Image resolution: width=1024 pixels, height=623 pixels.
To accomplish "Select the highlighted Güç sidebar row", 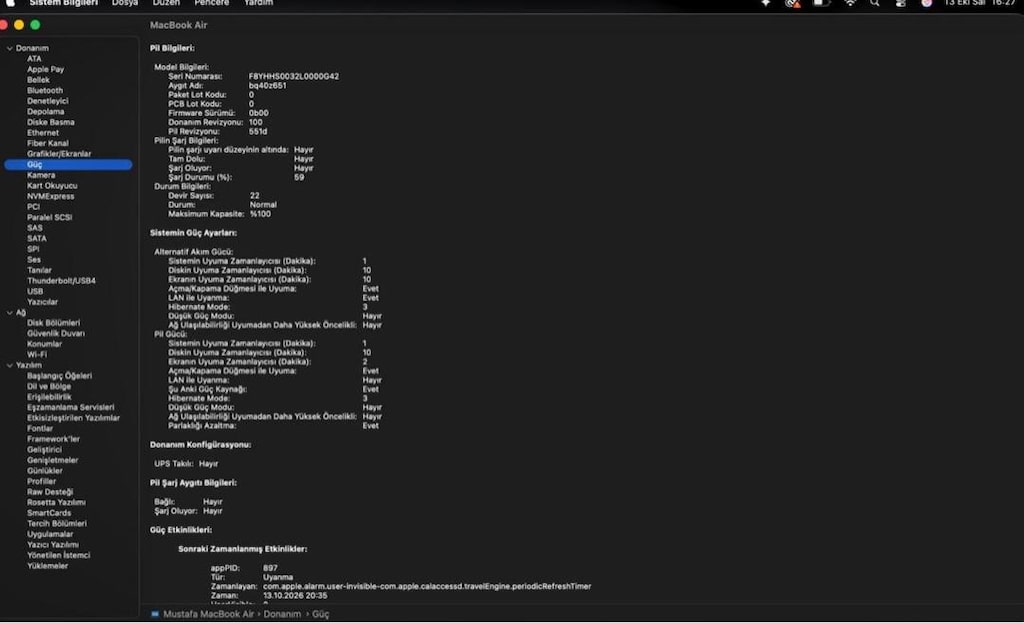I will pyautogui.click(x=68, y=165).
